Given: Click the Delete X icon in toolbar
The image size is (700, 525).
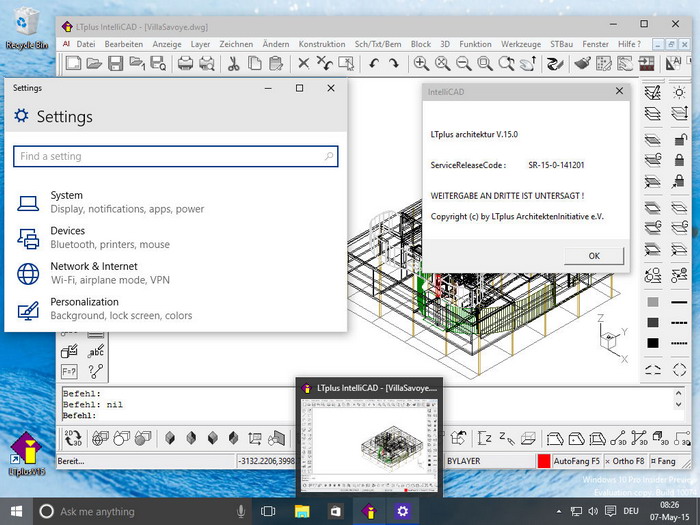Looking at the screenshot, I should click(304, 63).
